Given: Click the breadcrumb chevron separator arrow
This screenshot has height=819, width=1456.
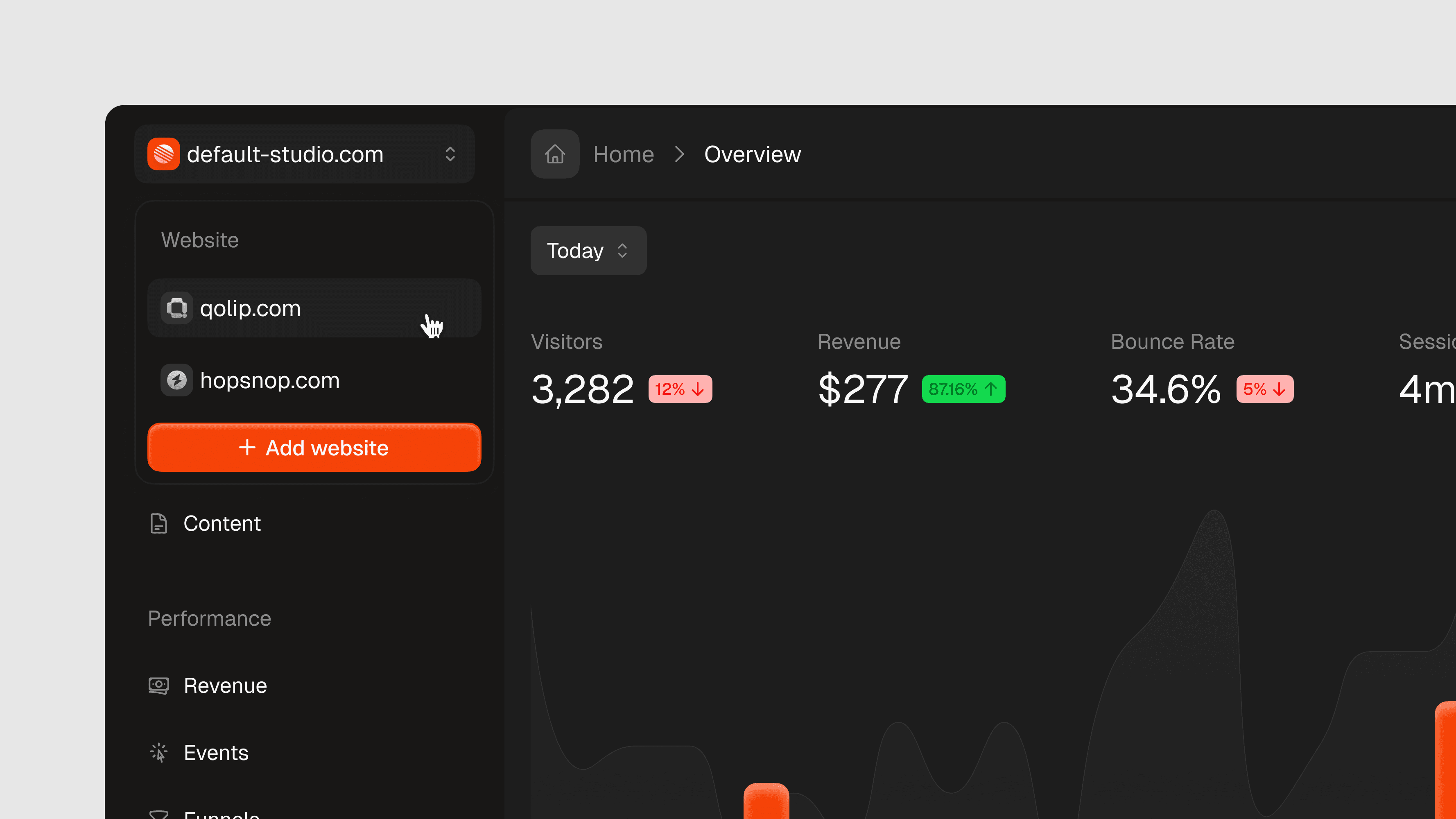Looking at the screenshot, I should pos(679,154).
